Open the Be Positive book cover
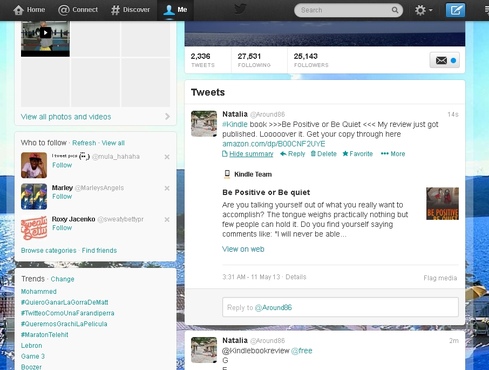Image resolution: width=489 pixels, height=370 pixels. (x=442, y=204)
